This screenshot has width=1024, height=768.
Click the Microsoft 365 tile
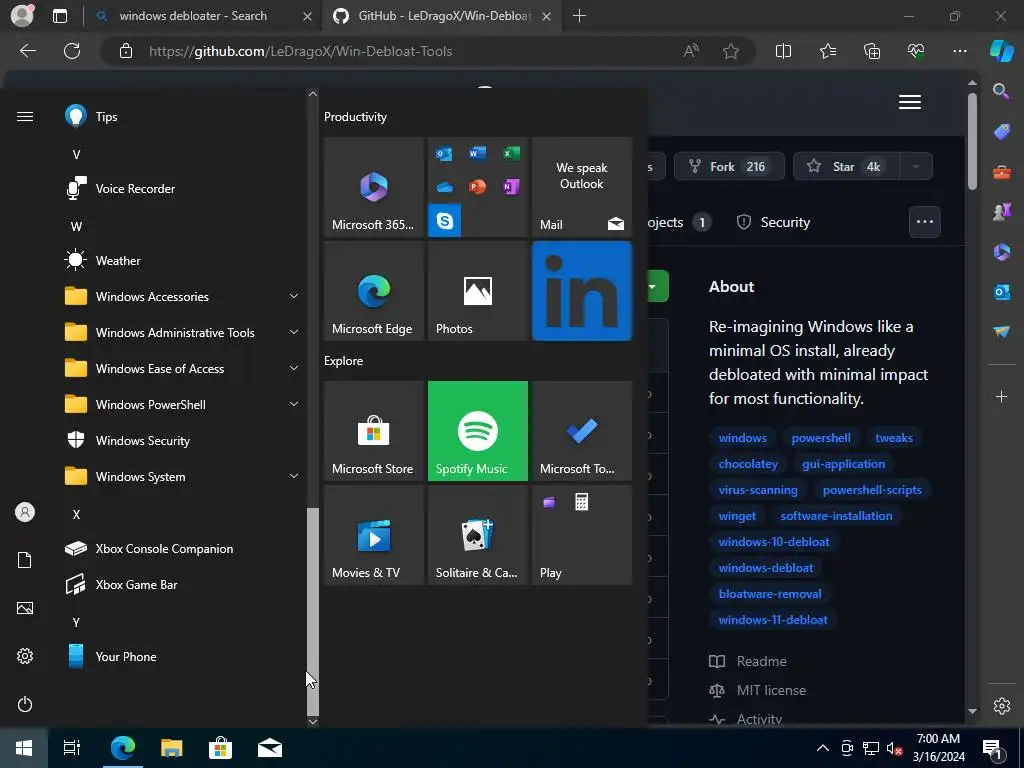(x=374, y=187)
